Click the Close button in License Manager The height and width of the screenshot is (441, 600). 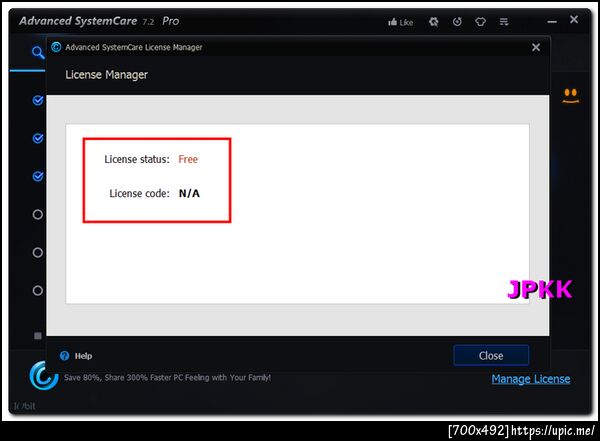(x=491, y=356)
